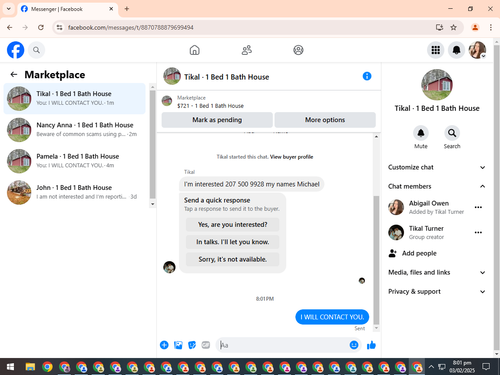Click Mark as pending button

[x=217, y=120]
